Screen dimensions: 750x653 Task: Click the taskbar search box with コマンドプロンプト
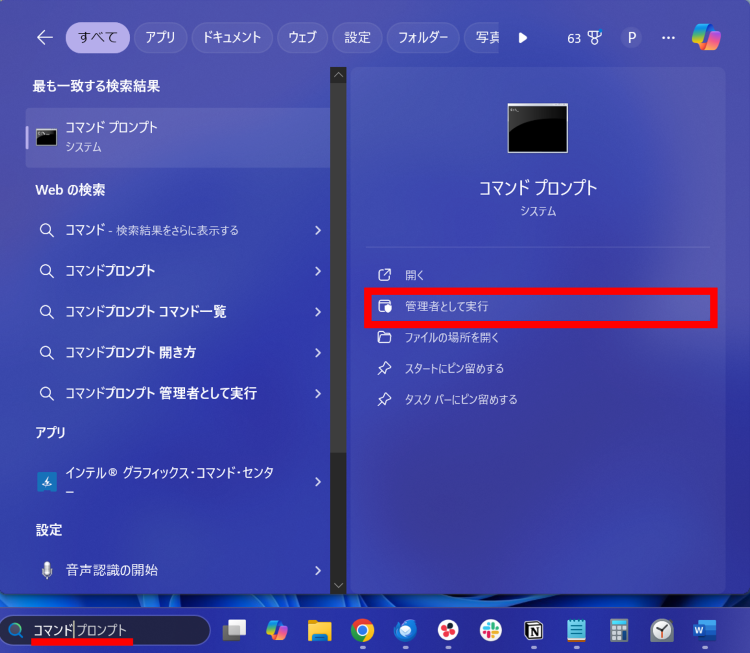[x=105, y=630]
